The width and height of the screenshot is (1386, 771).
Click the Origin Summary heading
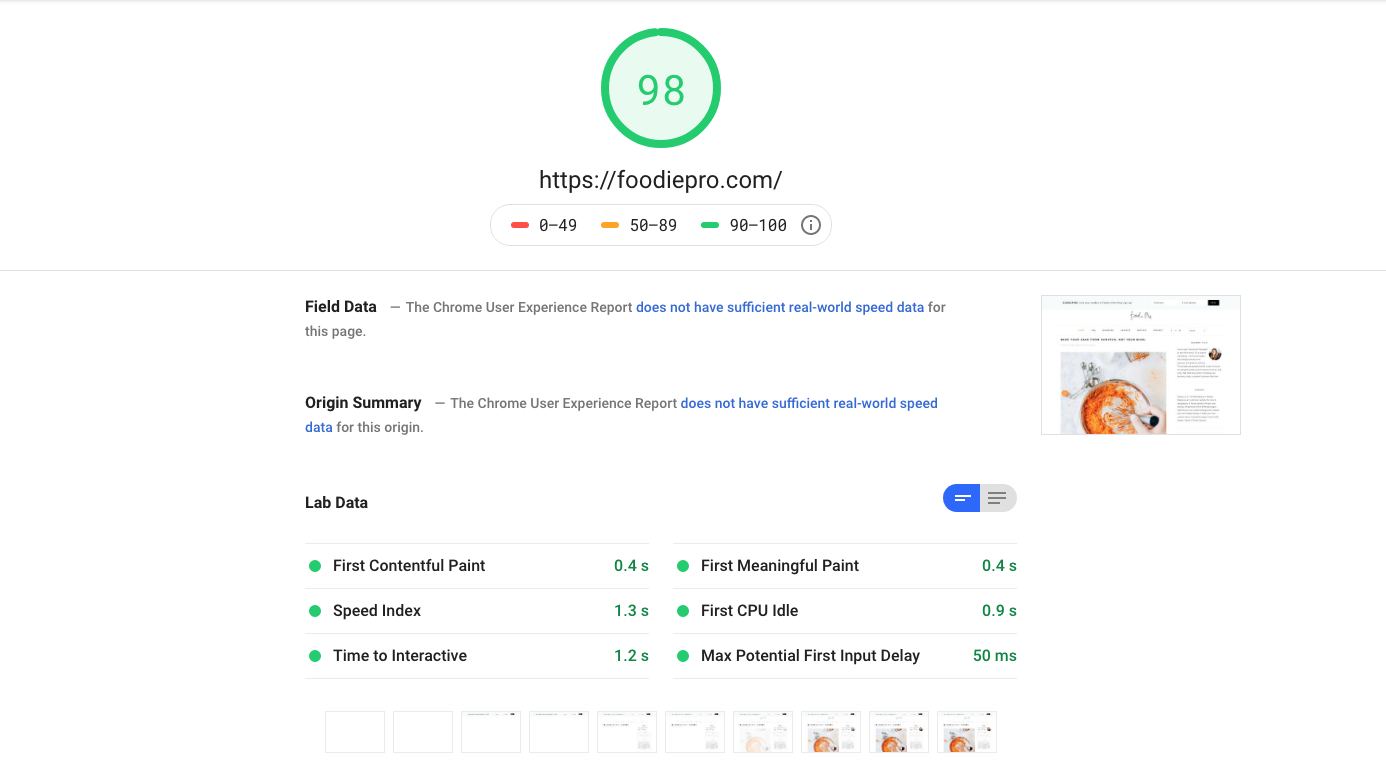coord(363,403)
